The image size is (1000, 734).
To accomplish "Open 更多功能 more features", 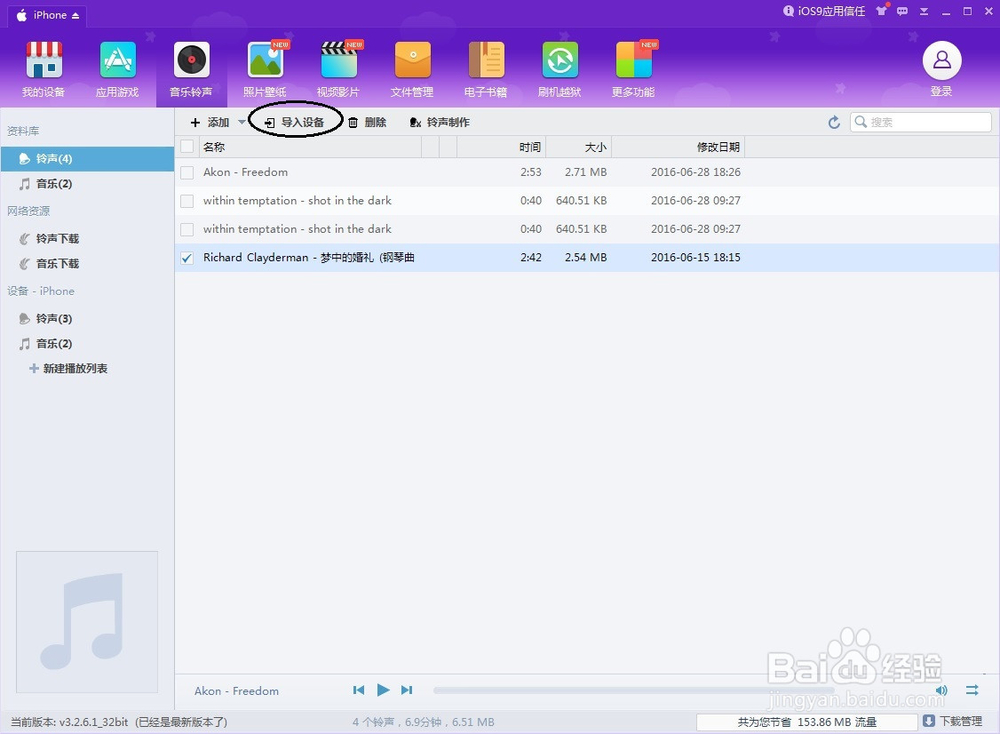I will [634, 70].
